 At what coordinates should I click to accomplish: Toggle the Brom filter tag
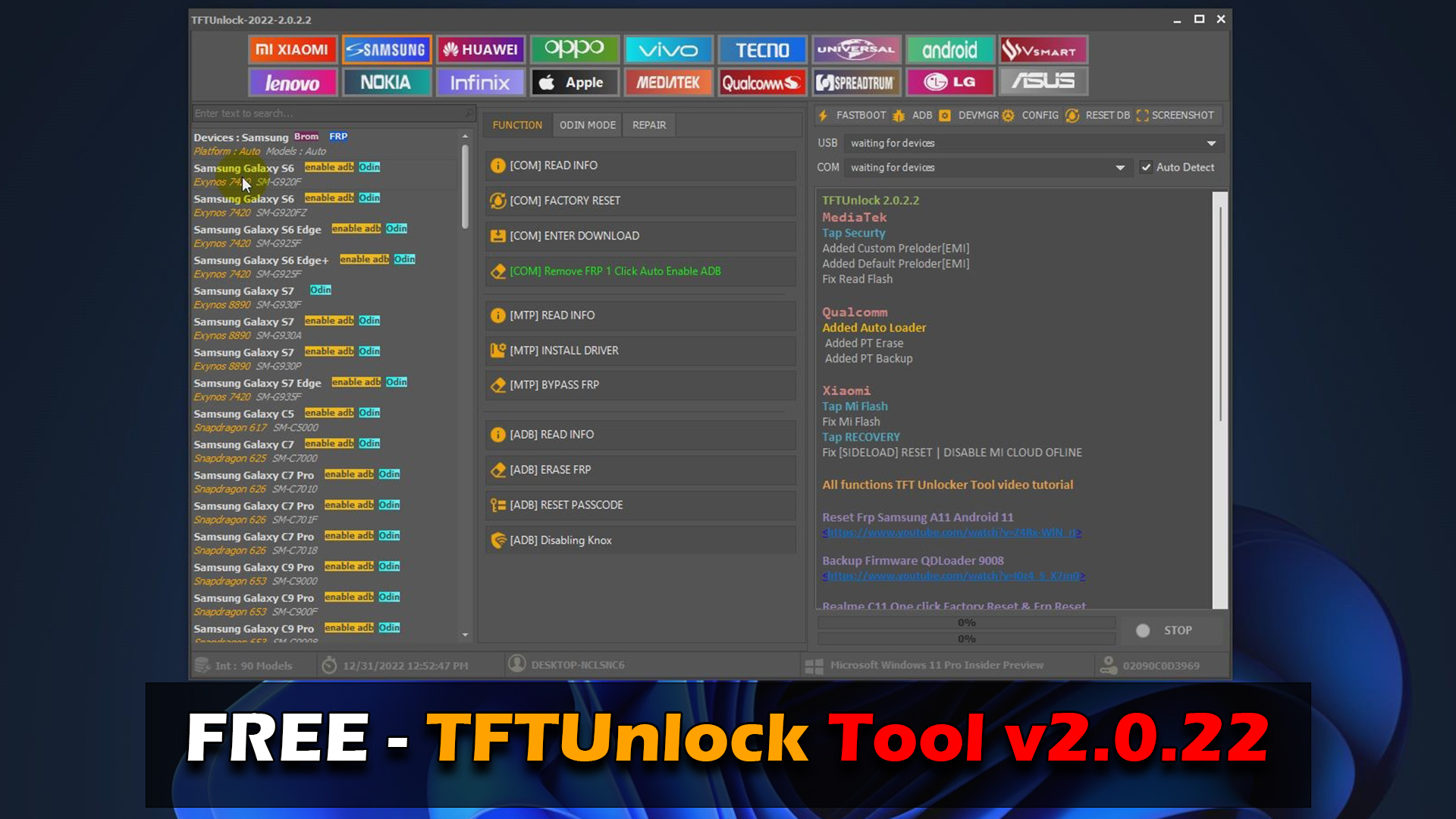coord(306,136)
